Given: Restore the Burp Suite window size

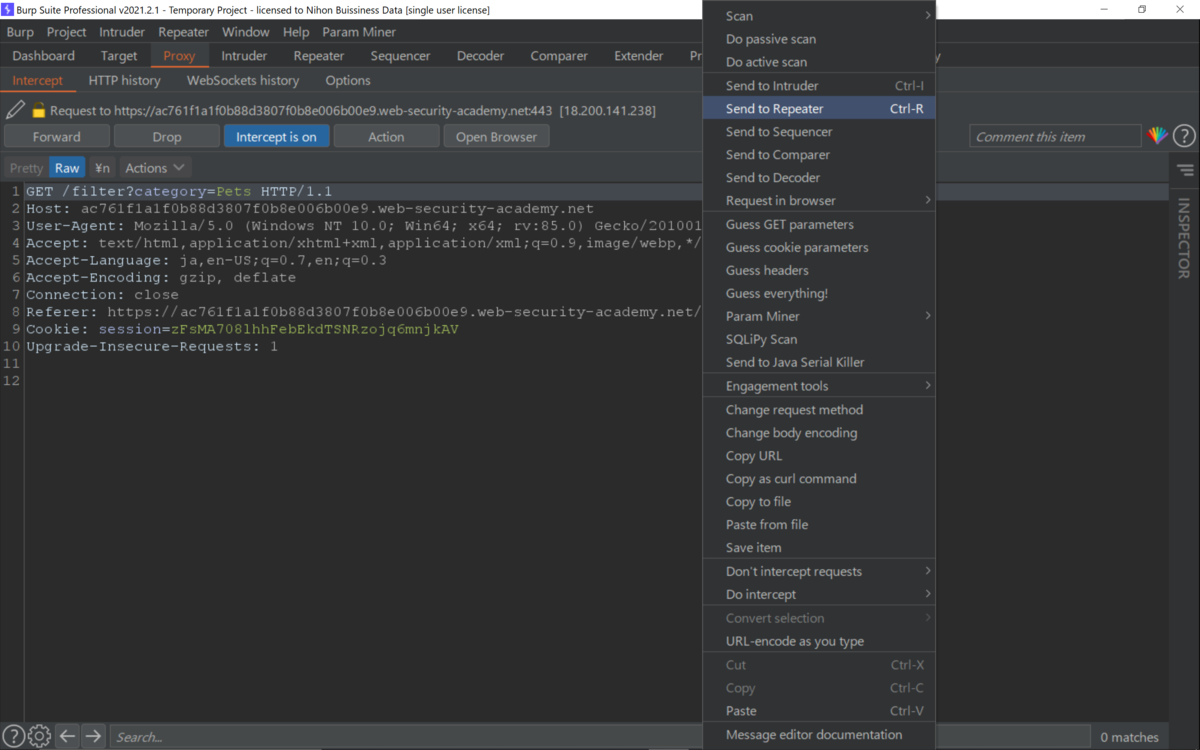Looking at the screenshot, I should 1142,9.
